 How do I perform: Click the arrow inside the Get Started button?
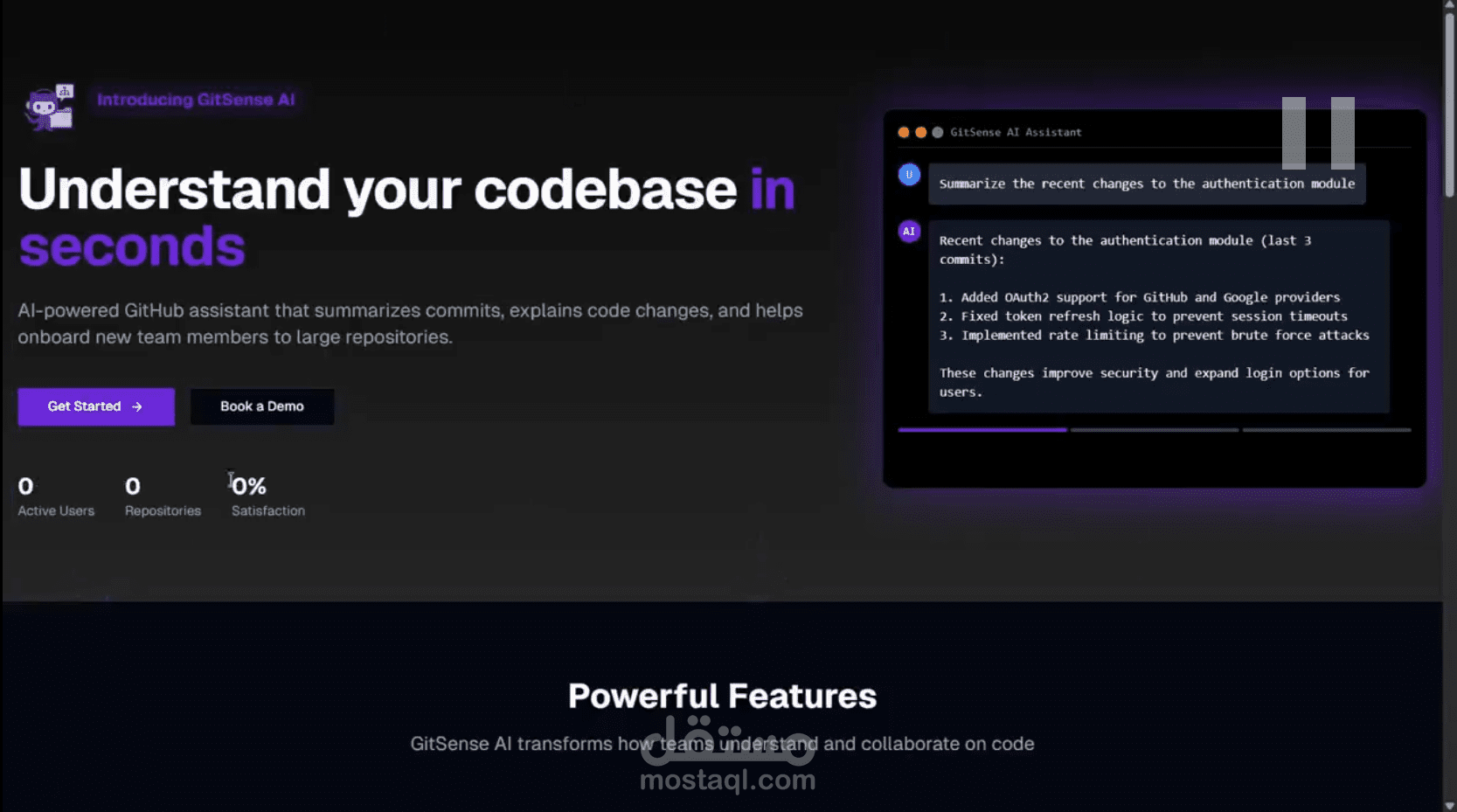pos(136,406)
